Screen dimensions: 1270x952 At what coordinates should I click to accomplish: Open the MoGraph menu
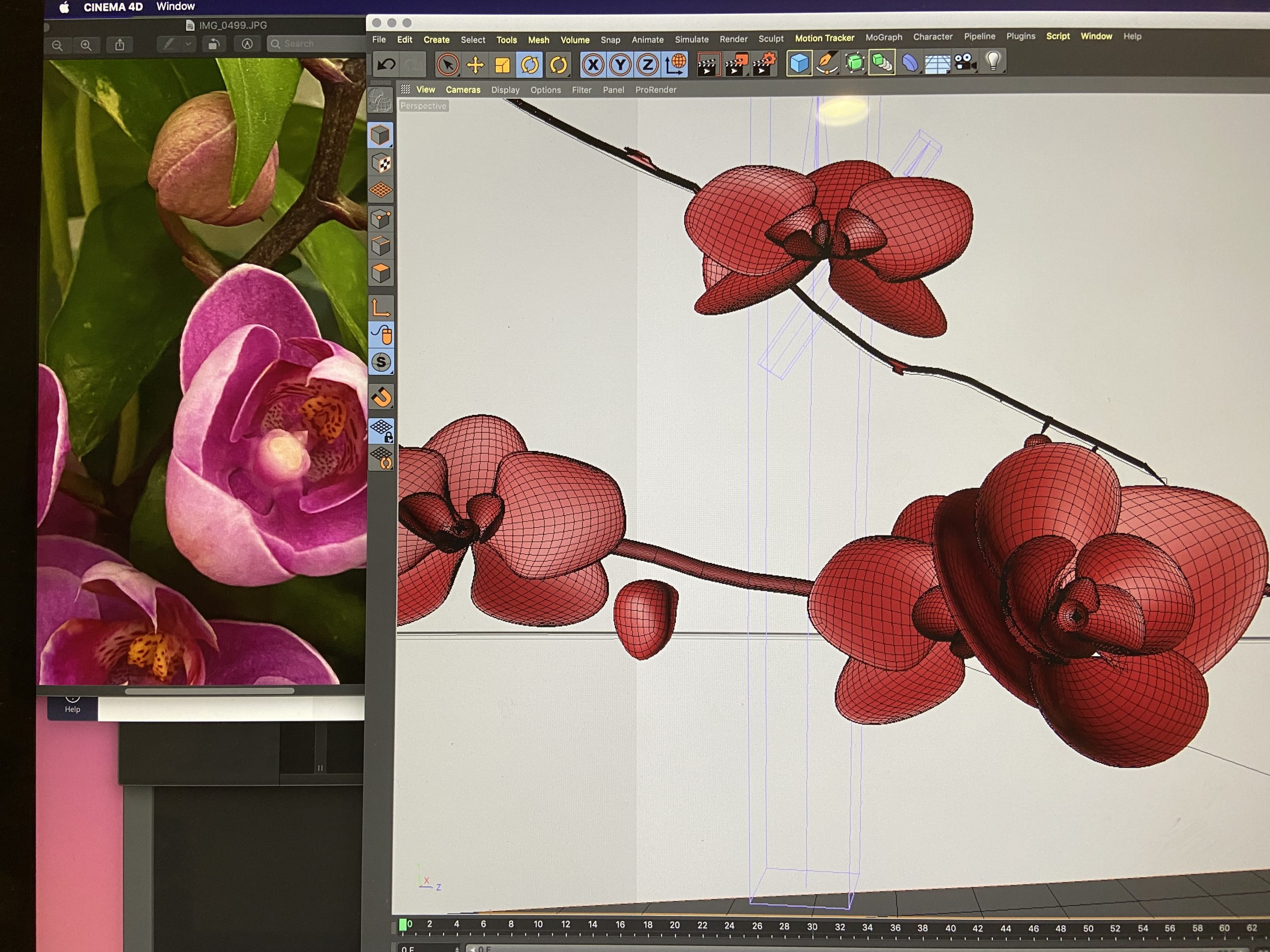click(x=884, y=37)
